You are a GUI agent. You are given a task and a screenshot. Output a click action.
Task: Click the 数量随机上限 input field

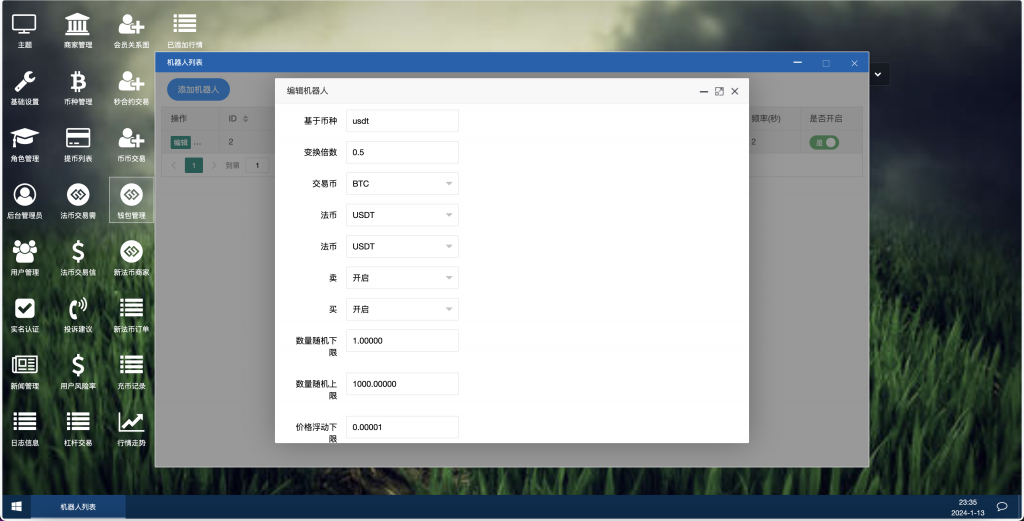[x=402, y=384]
